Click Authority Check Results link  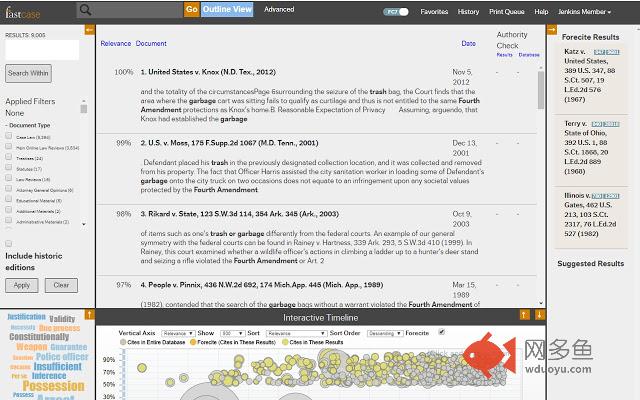(x=504, y=55)
